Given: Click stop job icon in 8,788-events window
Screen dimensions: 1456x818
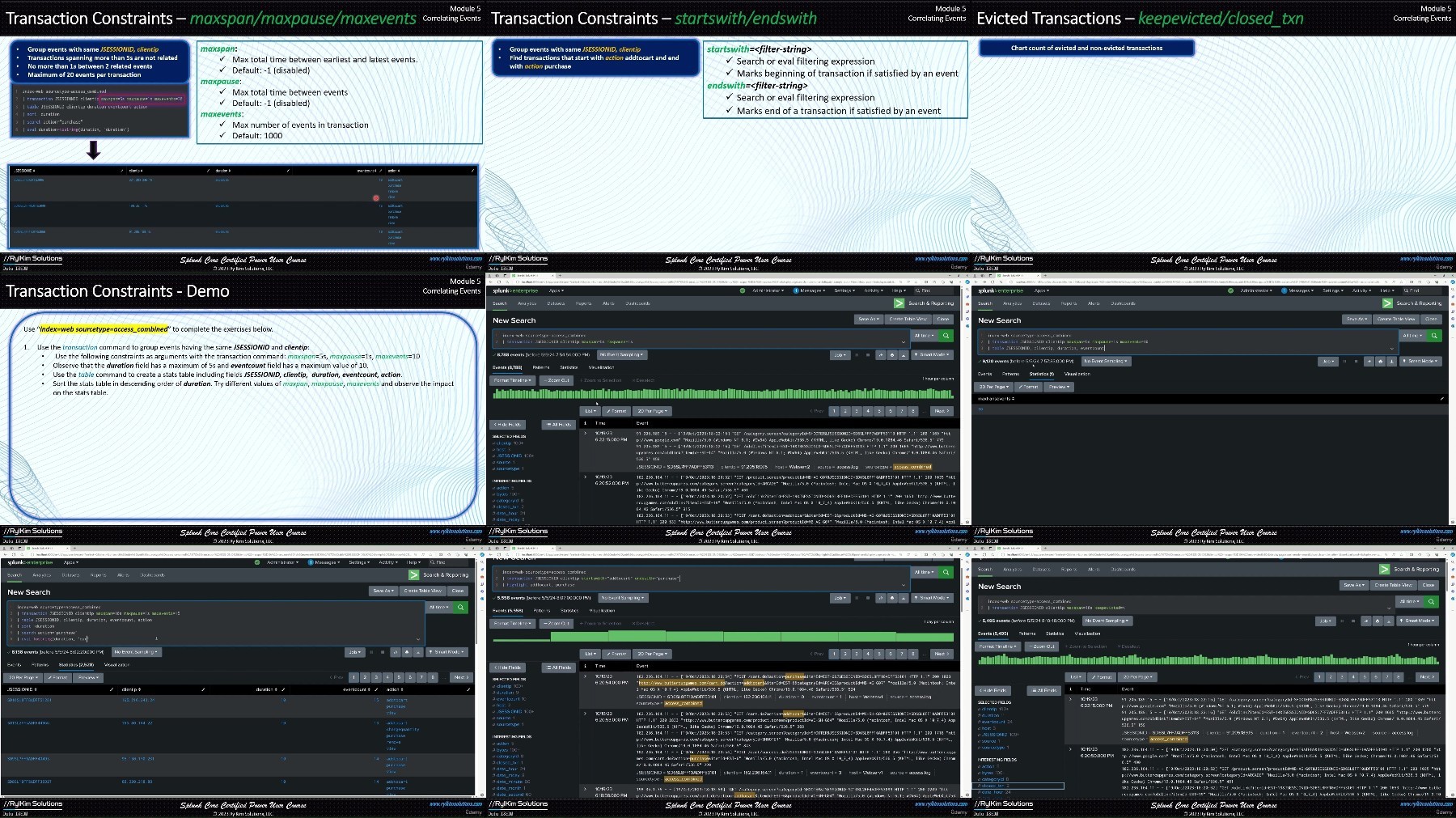Looking at the screenshot, I should click(869, 354).
